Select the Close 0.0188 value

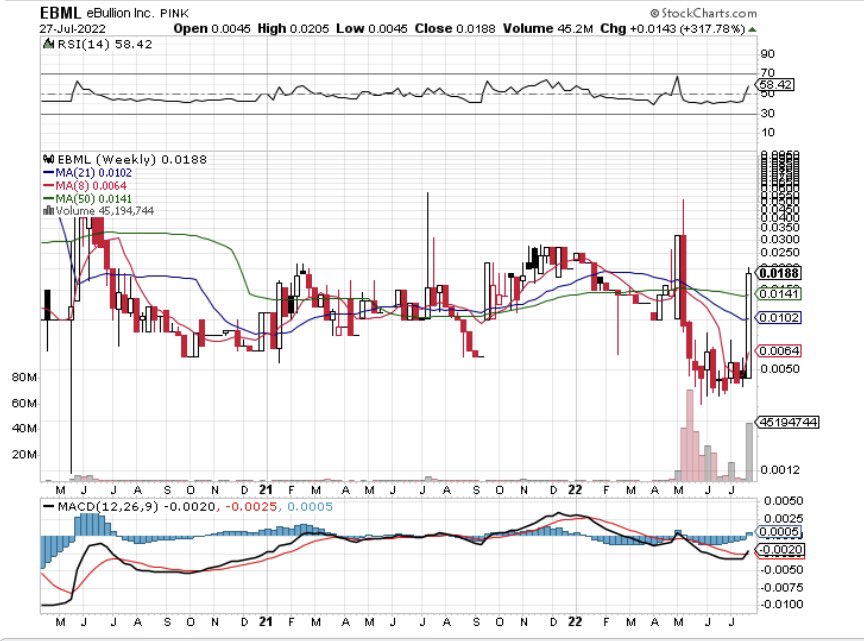[455, 28]
